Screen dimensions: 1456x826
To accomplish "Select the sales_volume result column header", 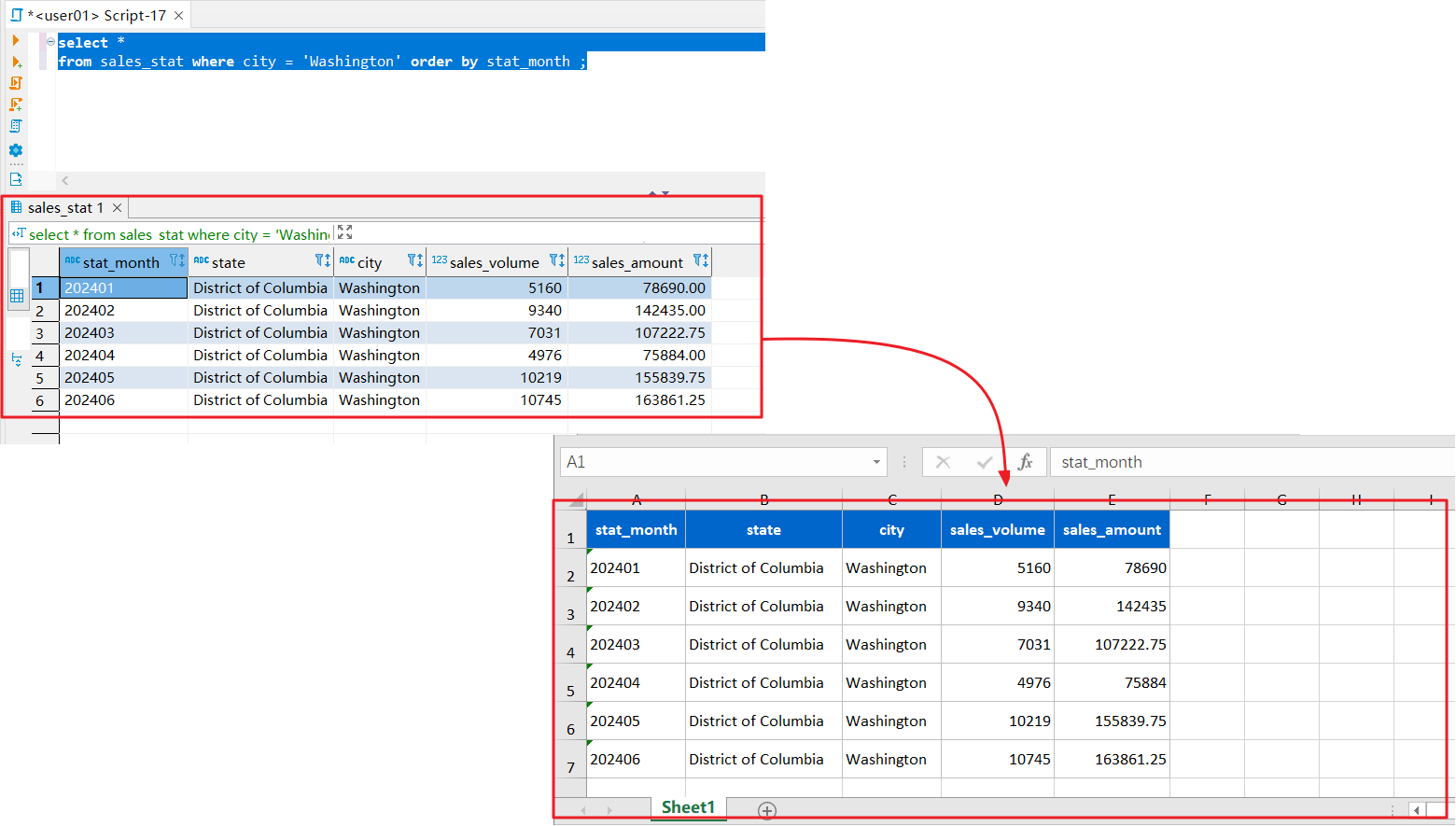I will tap(495, 263).
